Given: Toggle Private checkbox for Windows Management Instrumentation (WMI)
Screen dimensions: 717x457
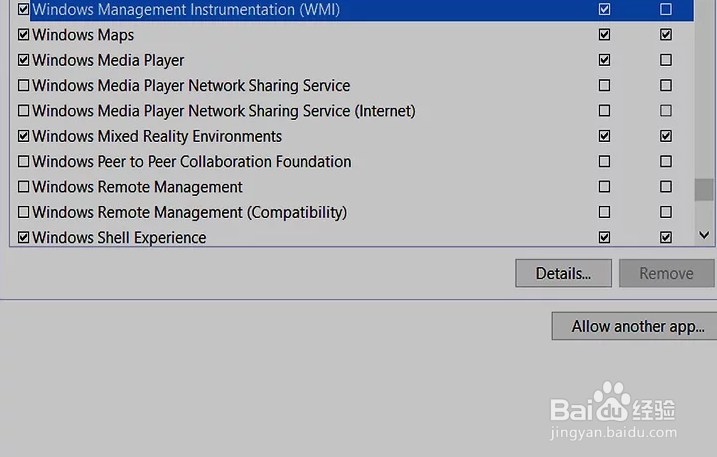Looking at the screenshot, I should (605, 9).
